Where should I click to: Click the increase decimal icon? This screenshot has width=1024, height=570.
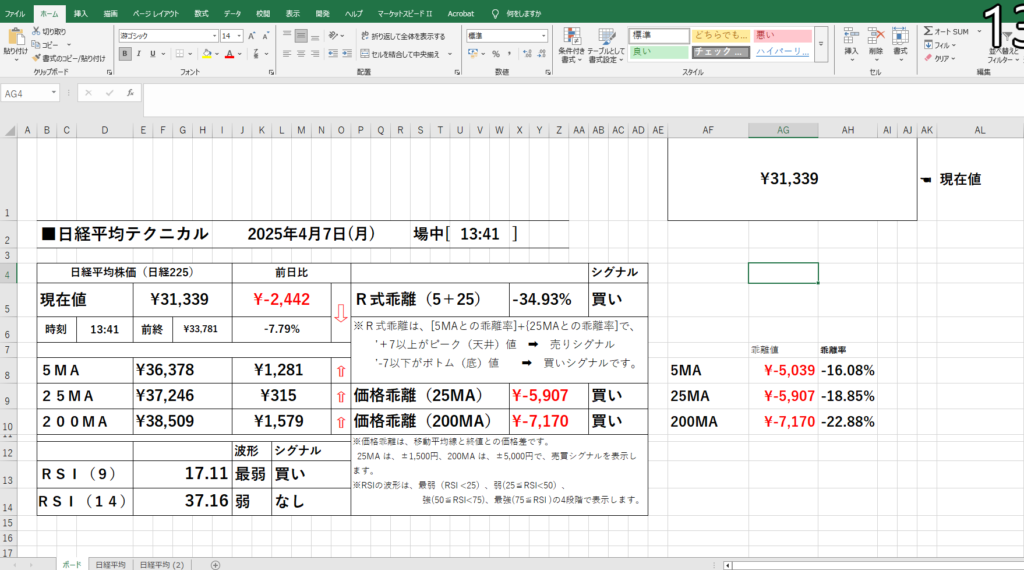528,54
